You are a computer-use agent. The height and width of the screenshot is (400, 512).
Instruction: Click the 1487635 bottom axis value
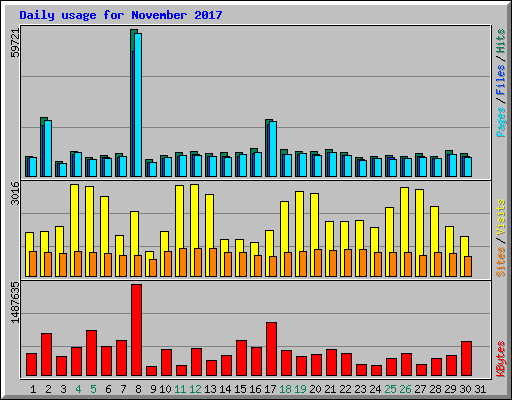pyautogui.click(x=15, y=303)
